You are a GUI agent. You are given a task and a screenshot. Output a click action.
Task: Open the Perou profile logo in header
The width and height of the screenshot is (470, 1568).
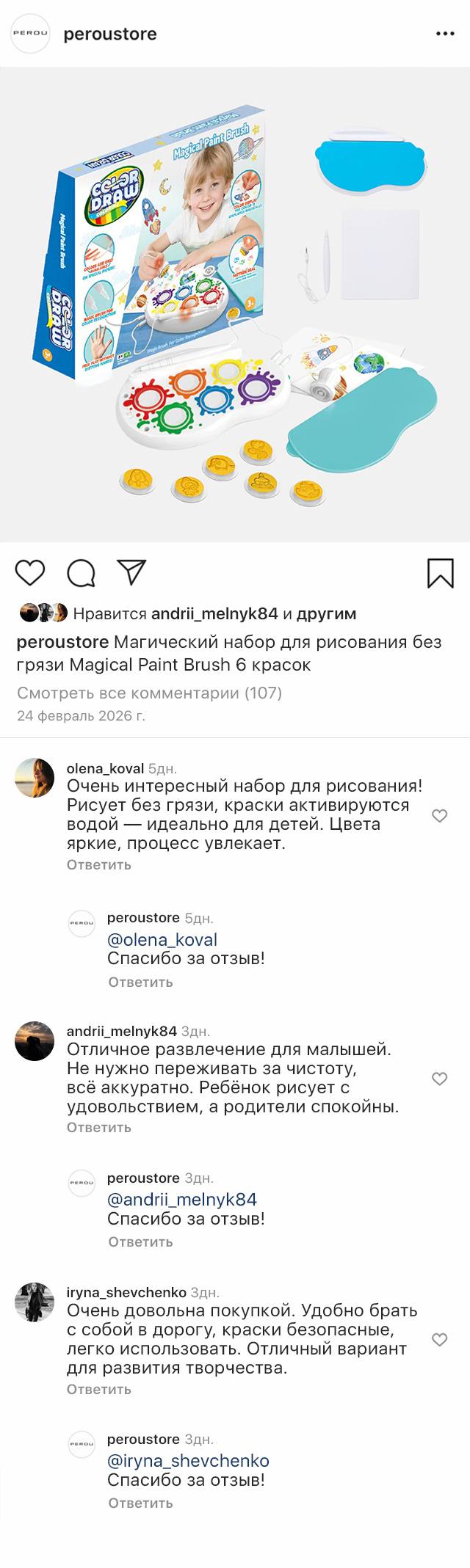point(30,34)
